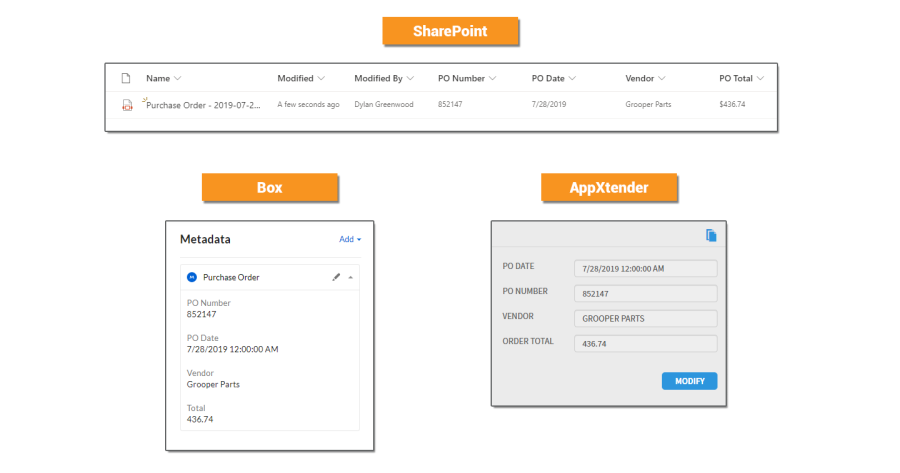Open the Purchase Order - 2019-07-2... file
Screen dimensions: 900x473
(203, 105)
